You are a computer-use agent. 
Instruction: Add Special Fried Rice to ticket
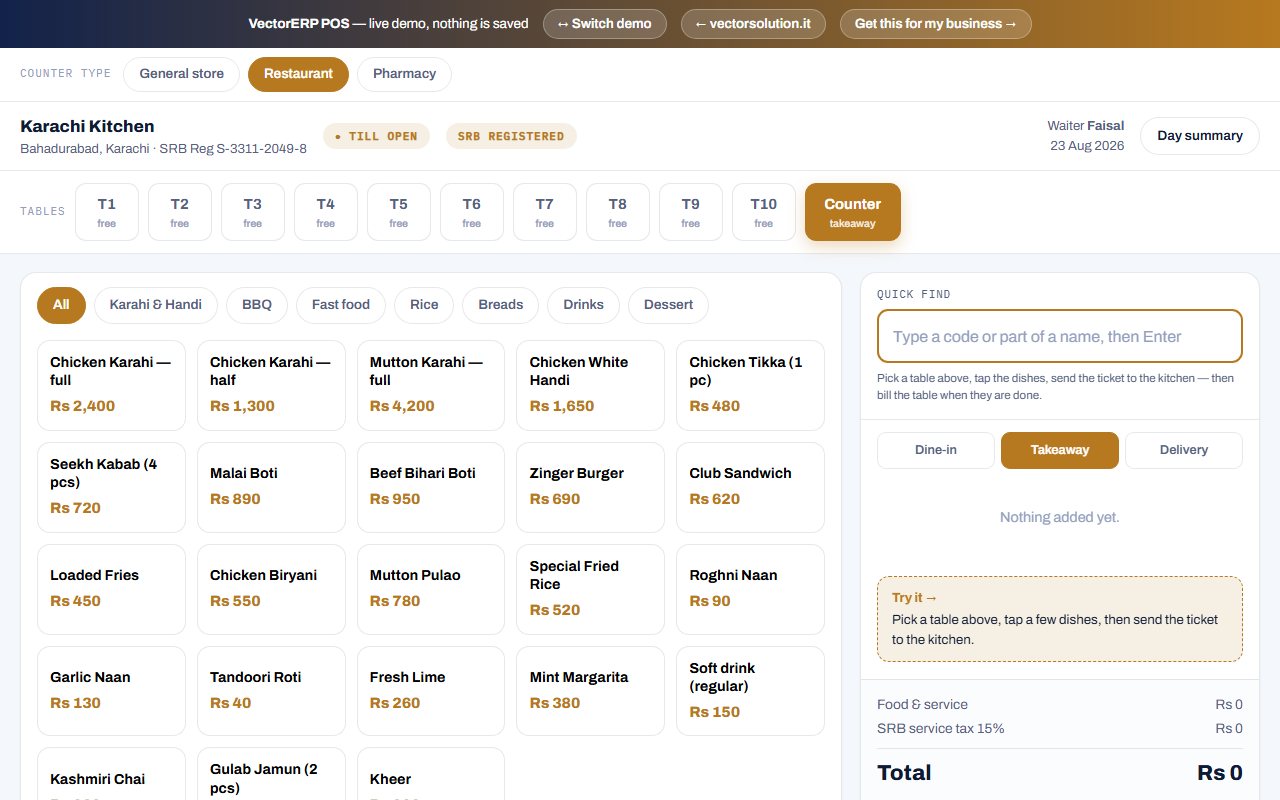(x=590, y=589)
